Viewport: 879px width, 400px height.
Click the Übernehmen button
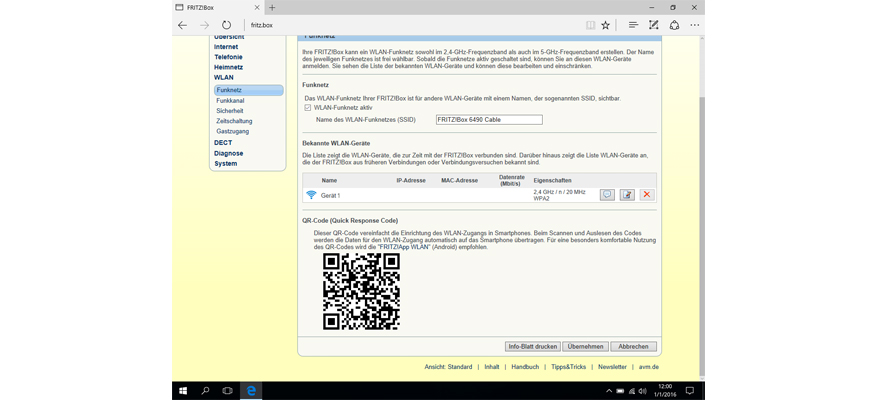[585, 346]
